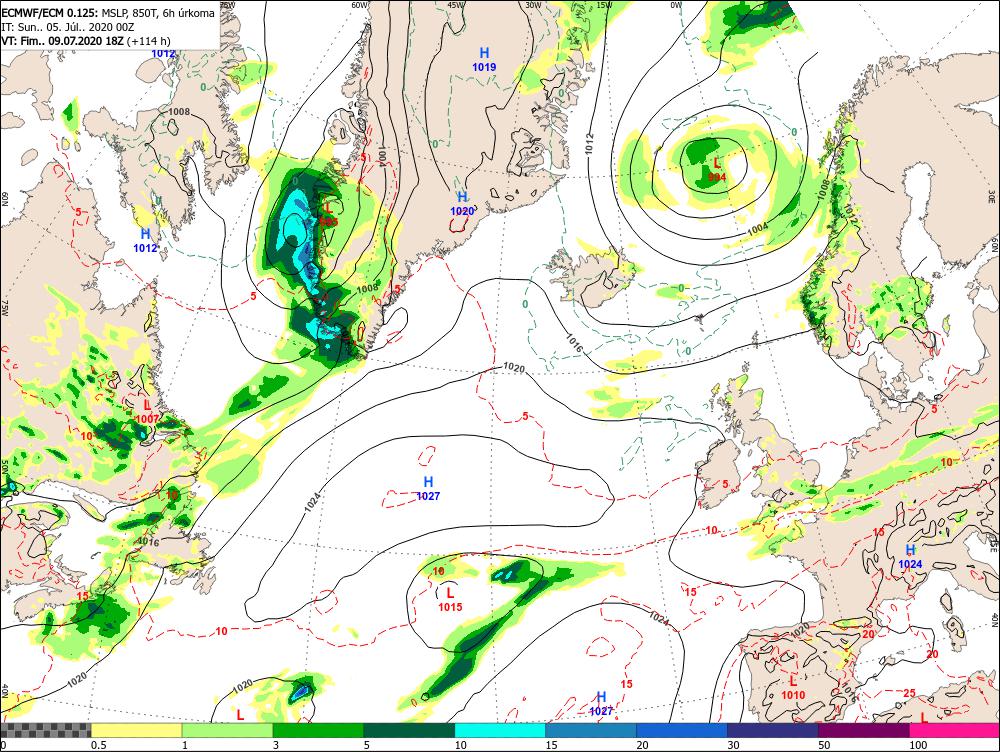This screenshot has width=1000, height=752.
Task: Click the '30W' longitude label at the top
Action: coord(533,5)
